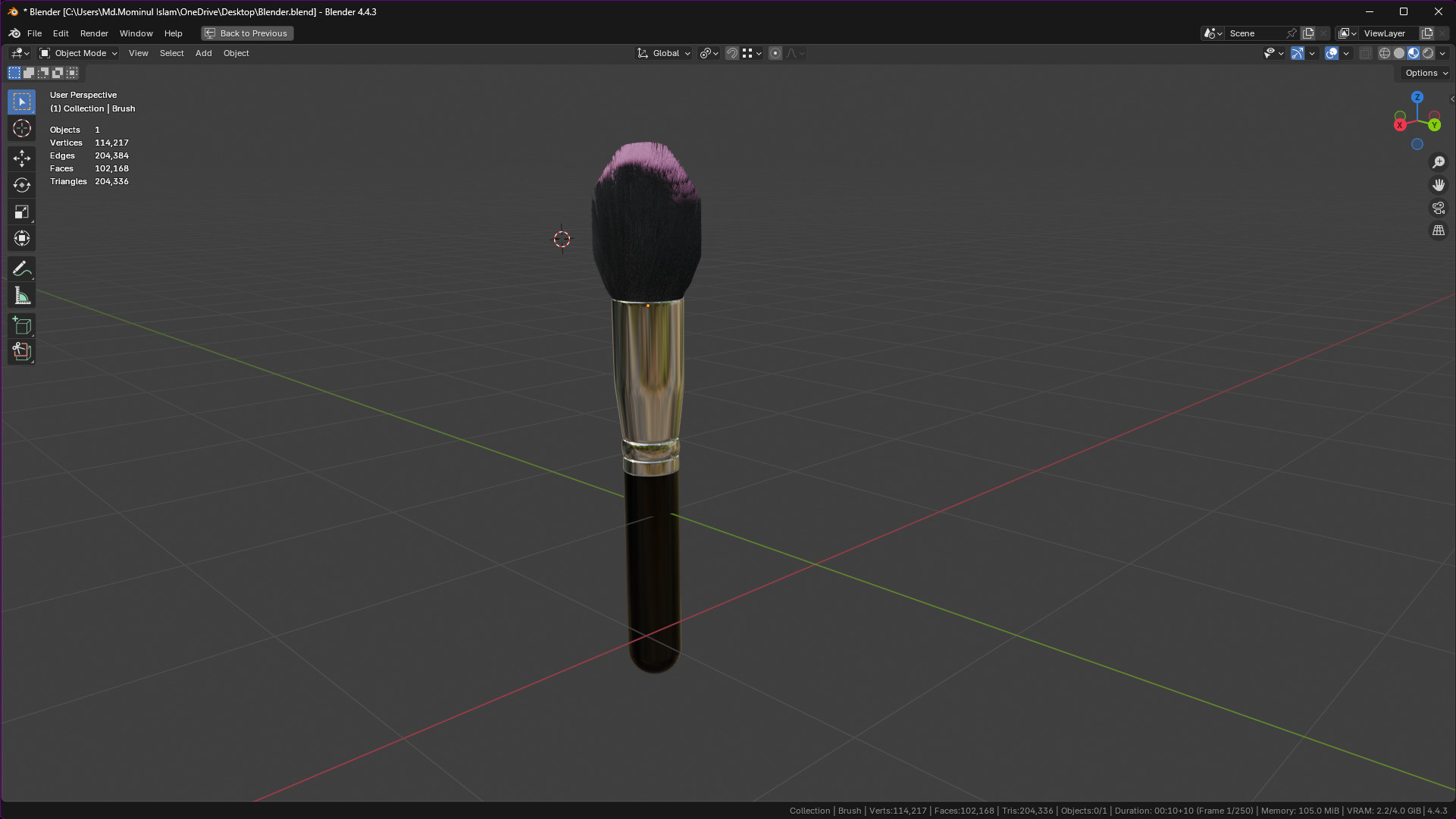Activate the Move tool
The image size is (1456, 819).
click(x=21, y=158)
